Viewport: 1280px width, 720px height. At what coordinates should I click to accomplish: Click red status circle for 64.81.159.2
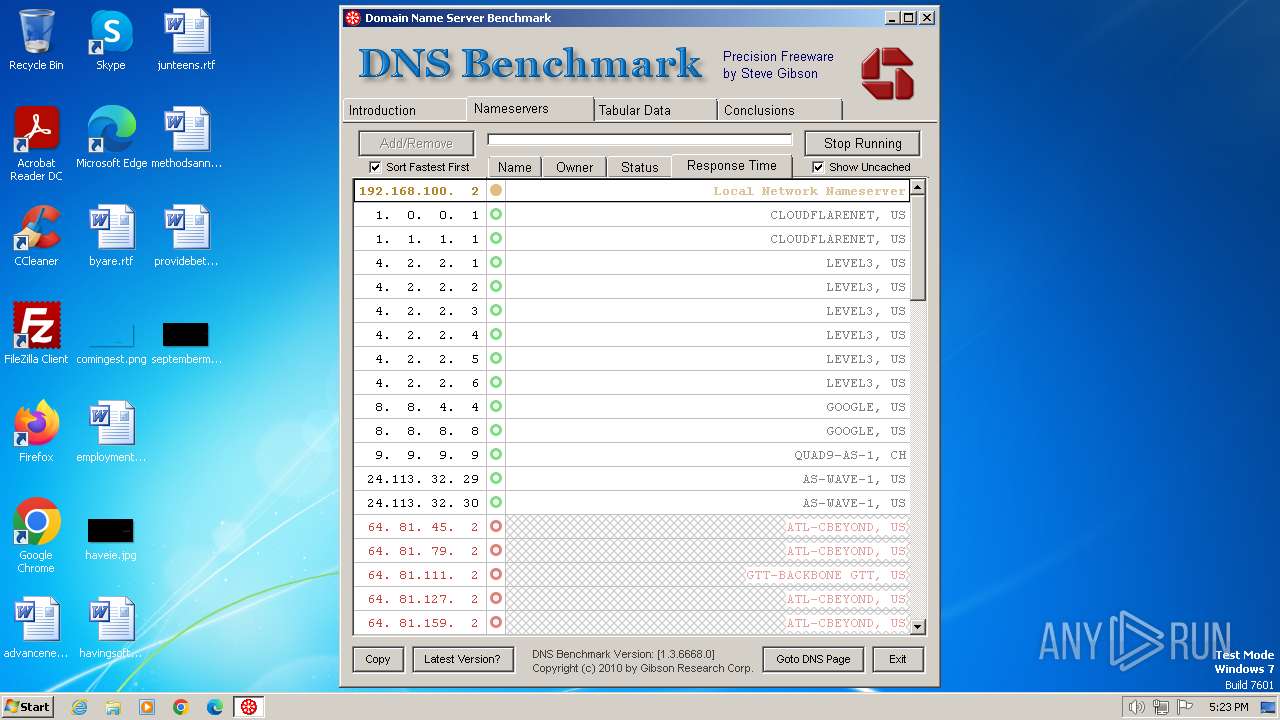click(x=496, y=622)
